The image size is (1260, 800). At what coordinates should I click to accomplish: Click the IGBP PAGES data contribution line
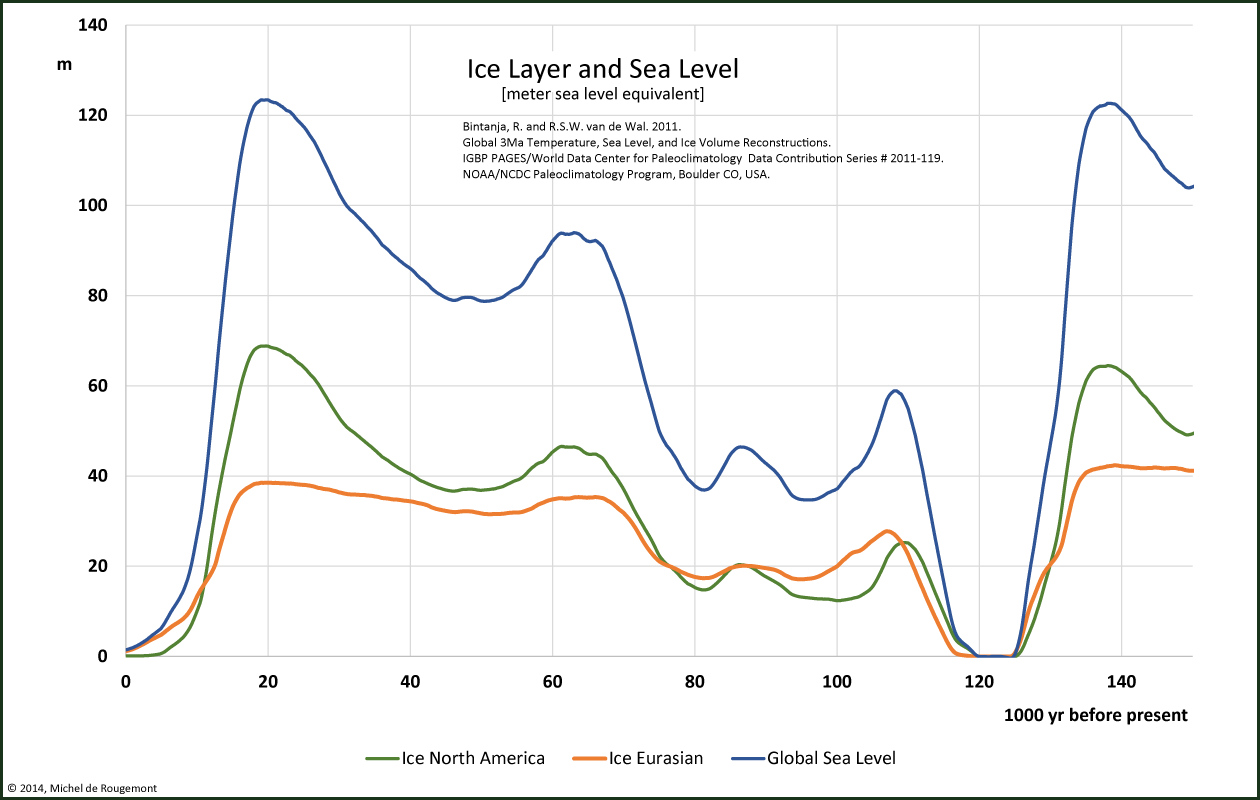[697, 159]
